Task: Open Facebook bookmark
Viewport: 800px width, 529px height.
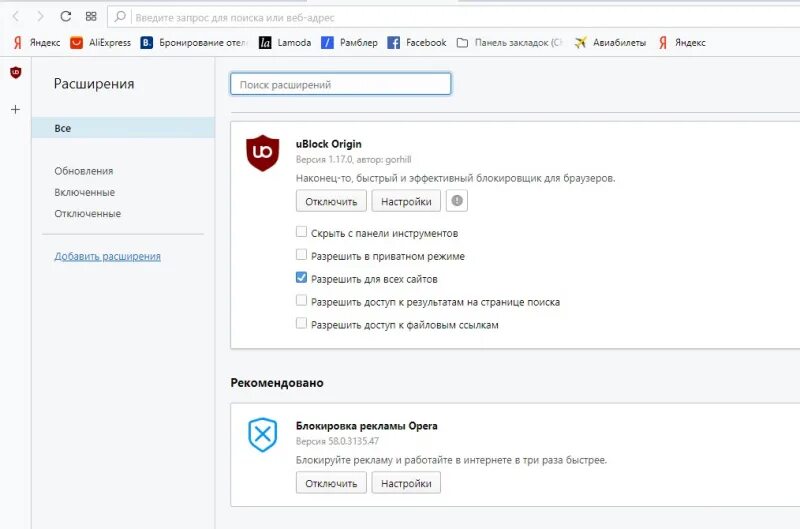Action: click(417, 43)
